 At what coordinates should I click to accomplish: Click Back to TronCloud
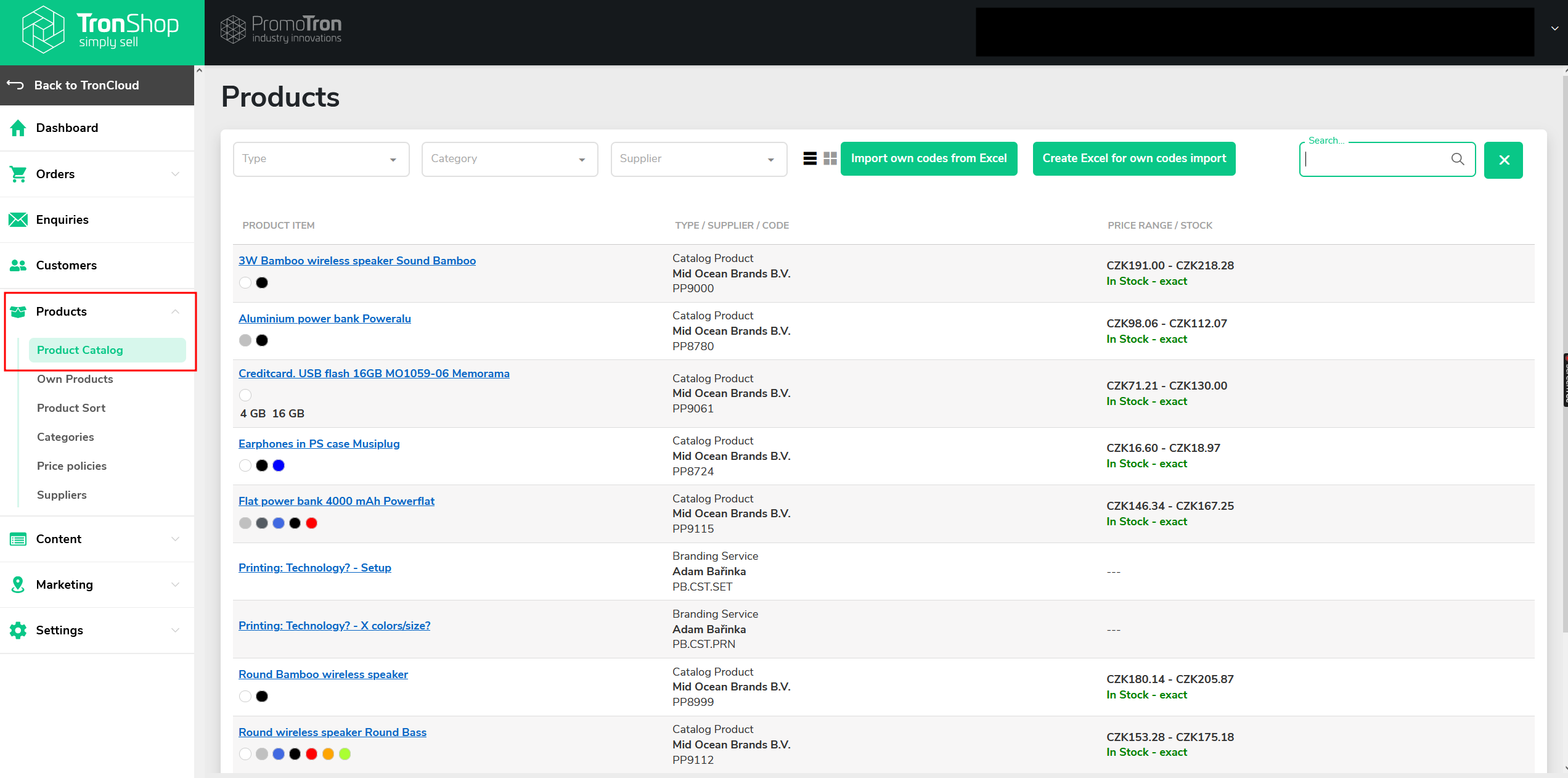pyautogui.click(x=97, y=85)
